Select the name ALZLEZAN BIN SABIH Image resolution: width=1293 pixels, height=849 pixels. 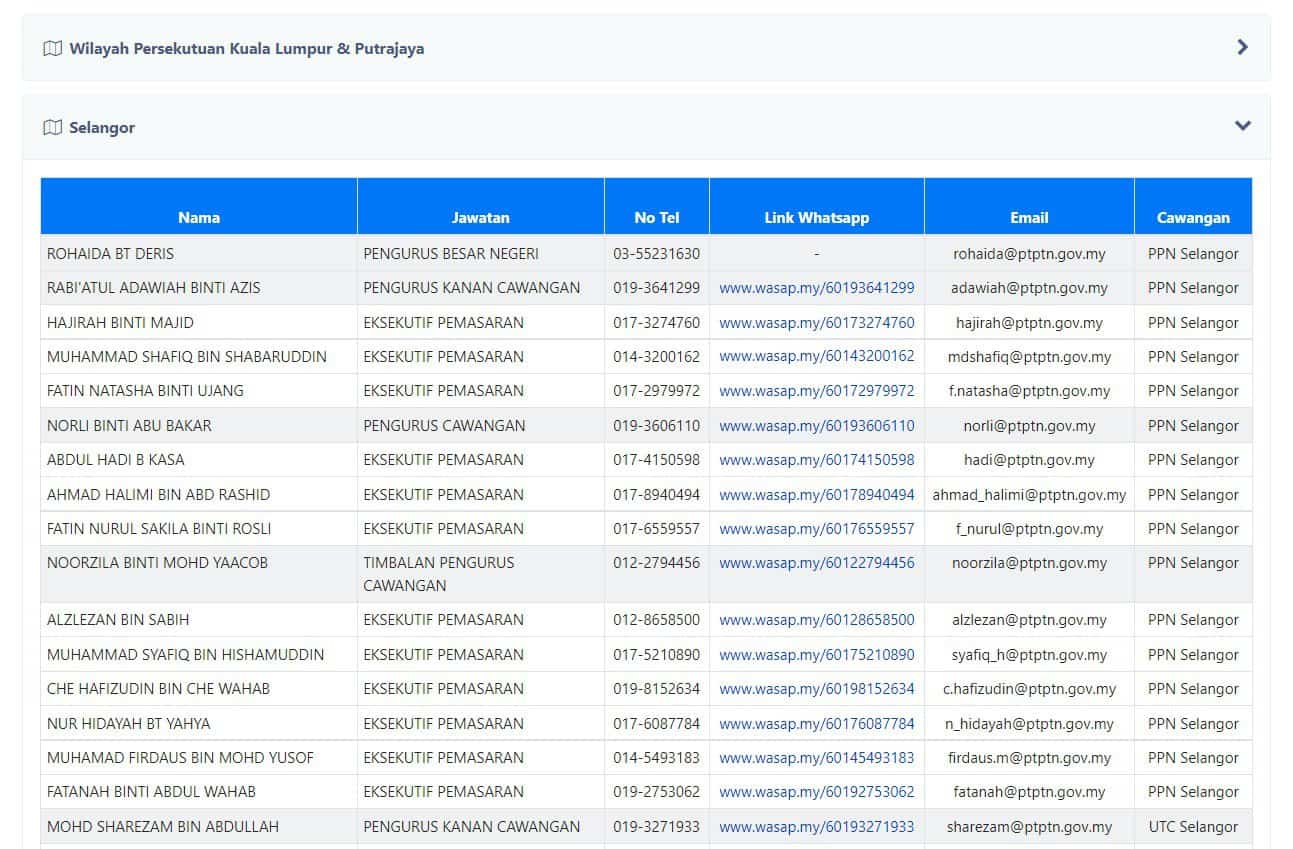coord(118,620)
